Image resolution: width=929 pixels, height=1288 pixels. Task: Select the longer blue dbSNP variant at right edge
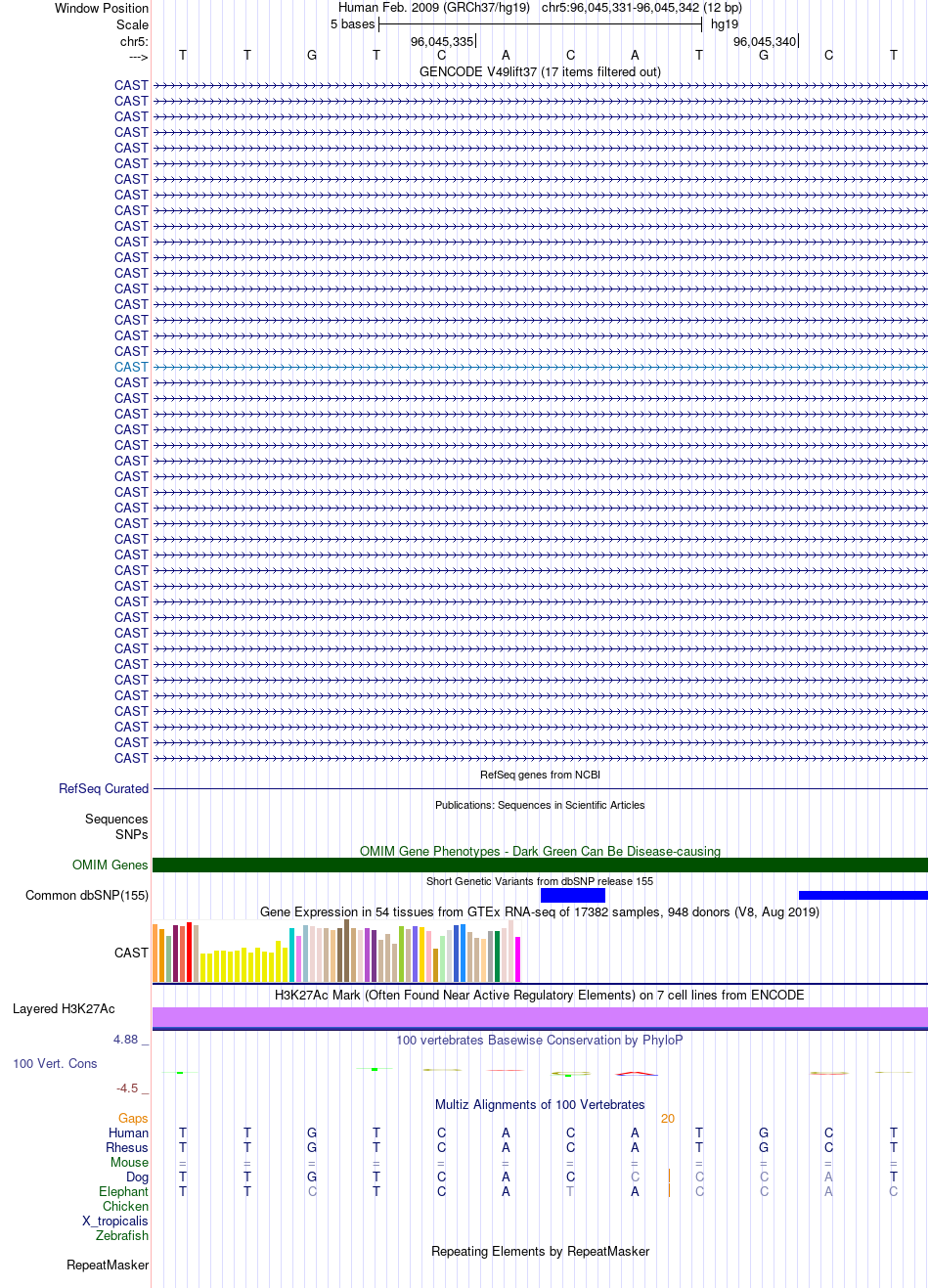coord(863,895)
